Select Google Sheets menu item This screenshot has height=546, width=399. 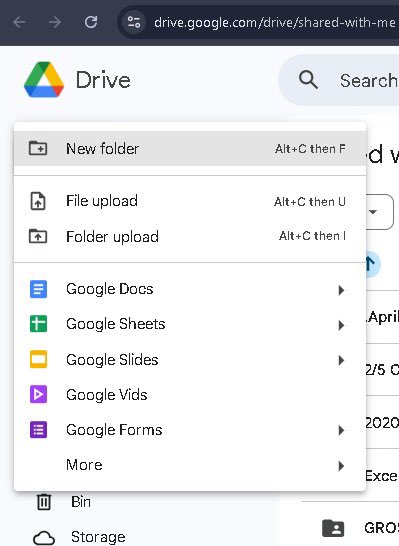(x=190, y=324)
